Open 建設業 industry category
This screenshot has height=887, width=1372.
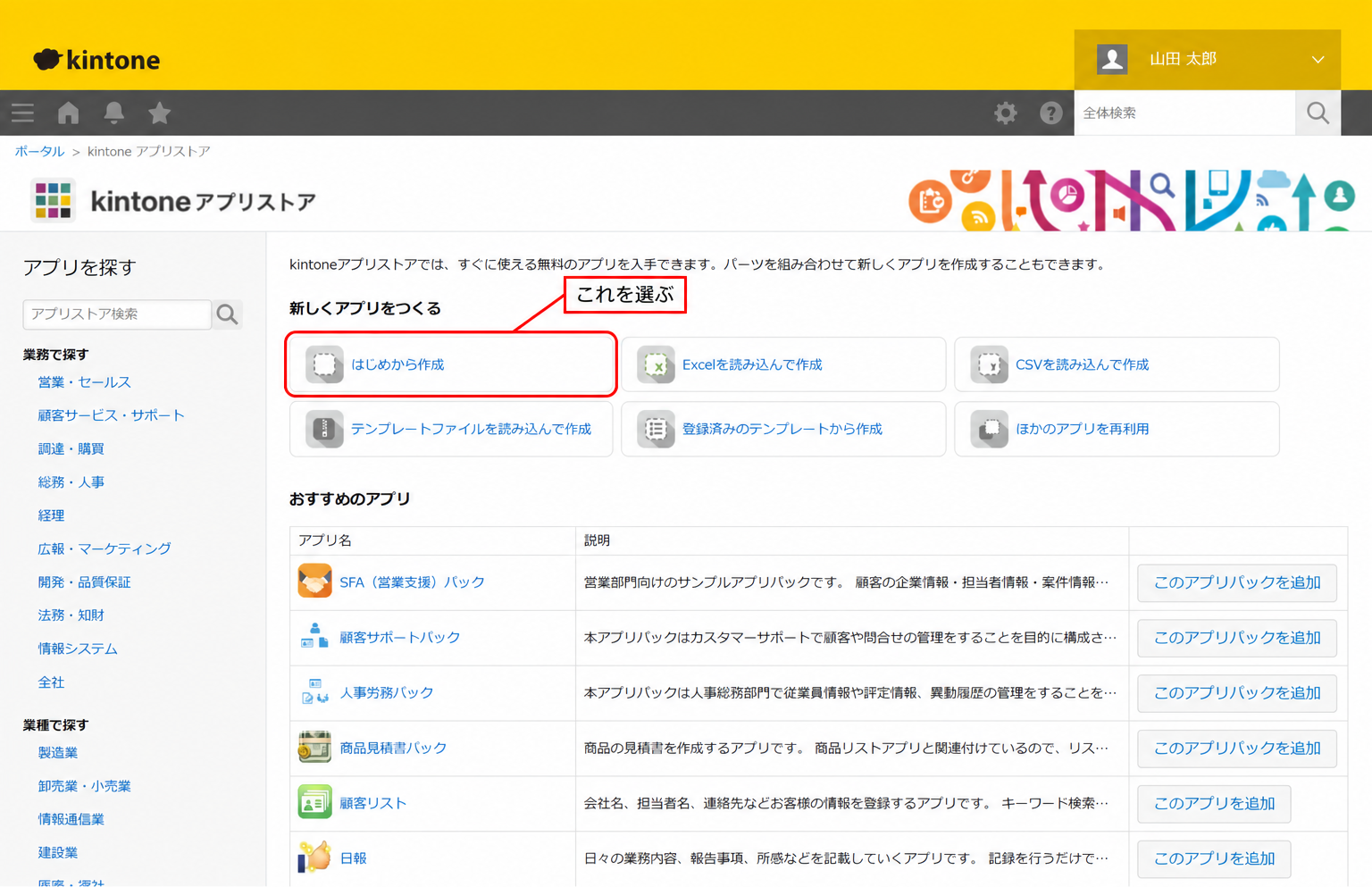[58, 852]
